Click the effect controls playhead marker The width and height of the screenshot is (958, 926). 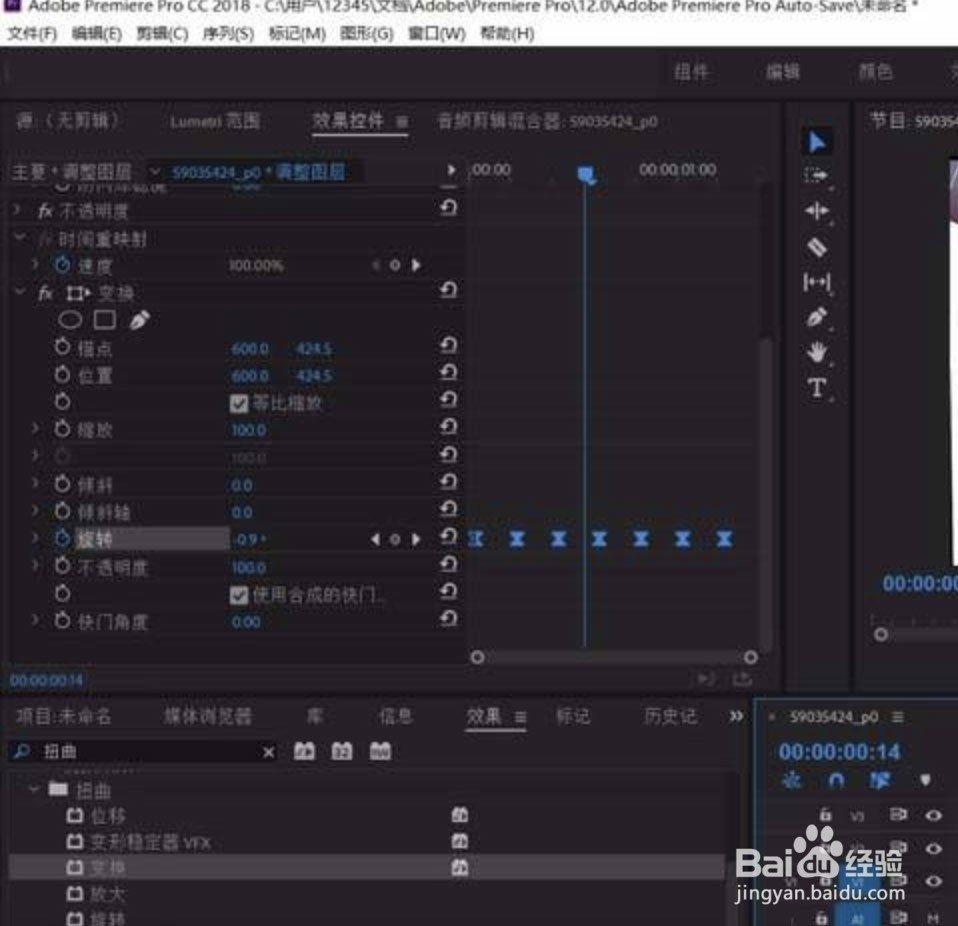click(586, 175)
